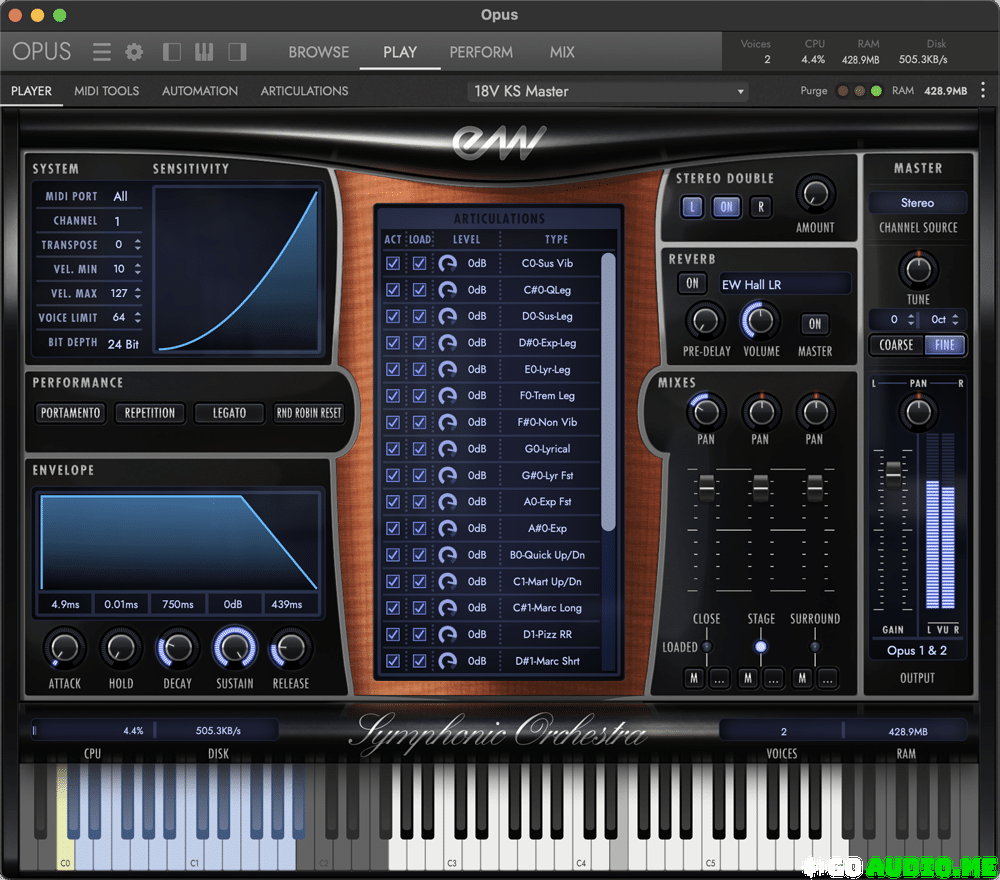Screen dimensions: 1000x880
Task: Open the 18V KS Master instrument dropdown
Action: pos(608,91)
